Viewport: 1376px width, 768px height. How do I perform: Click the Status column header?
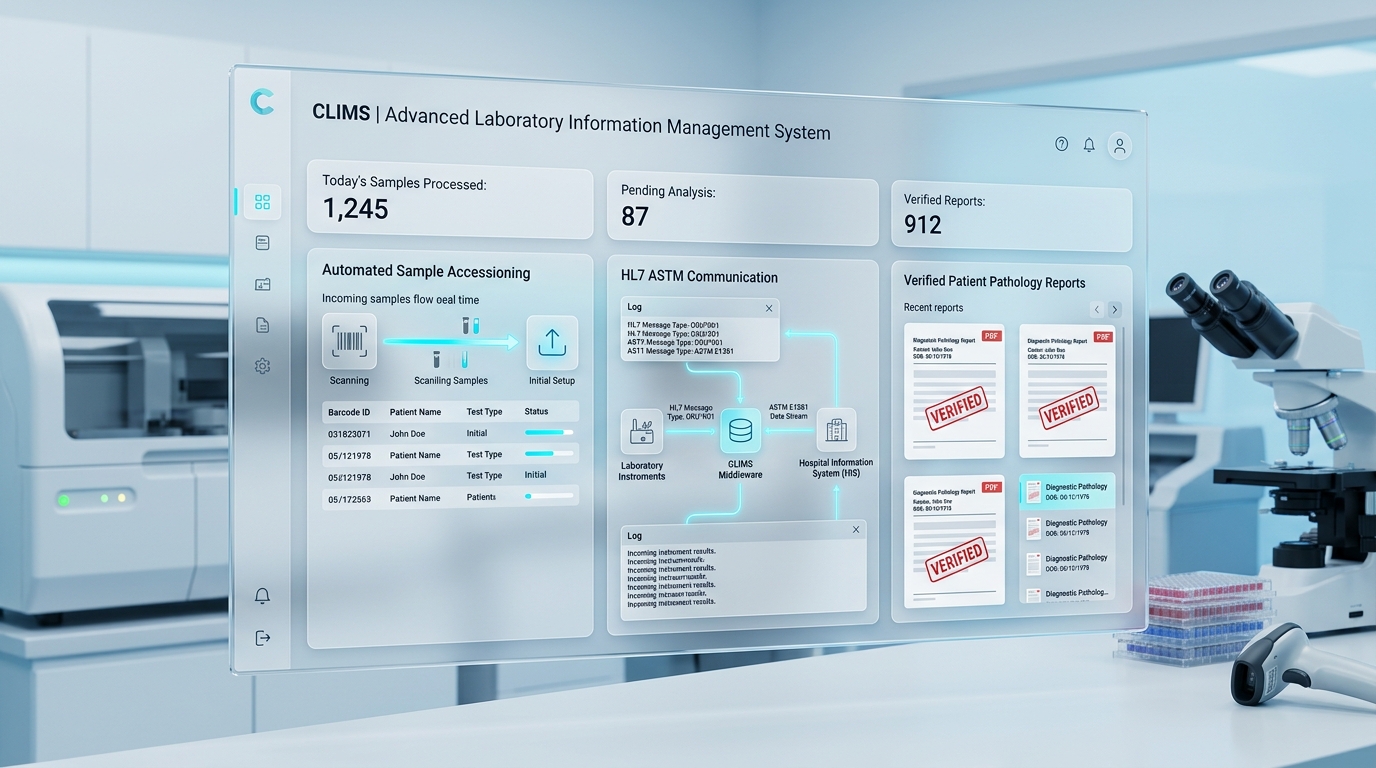coord(537,412)
